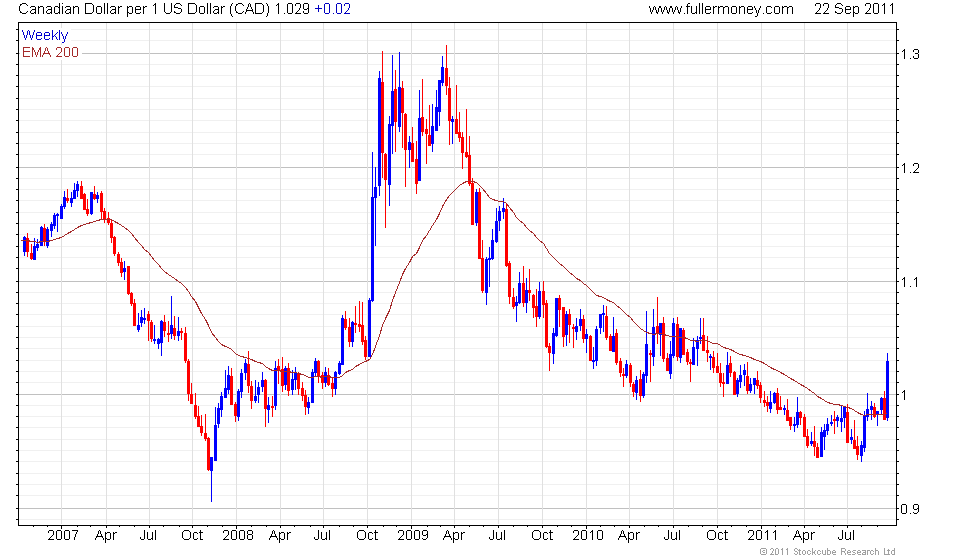Click the 1.2 price axis label
This screenshot has width=980, height=560.
point(910,168)
